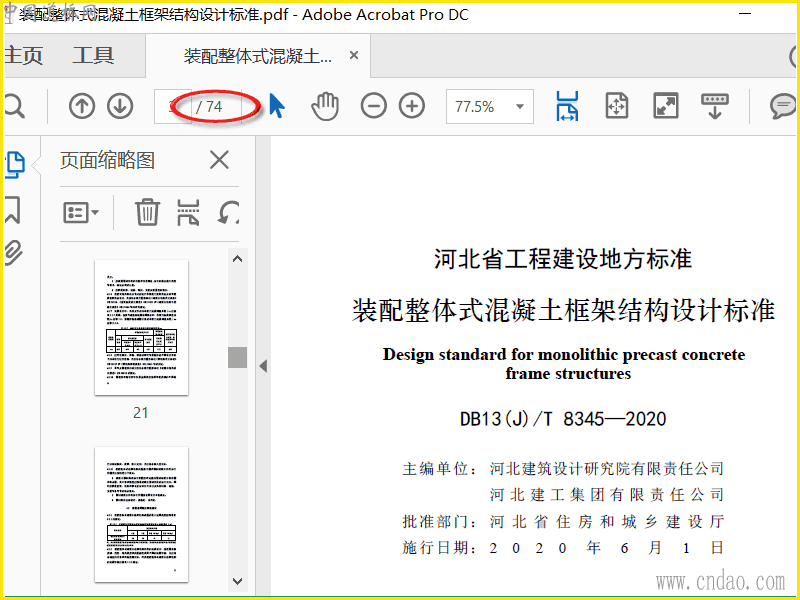Click the search magnifier icon

(14, 107)
